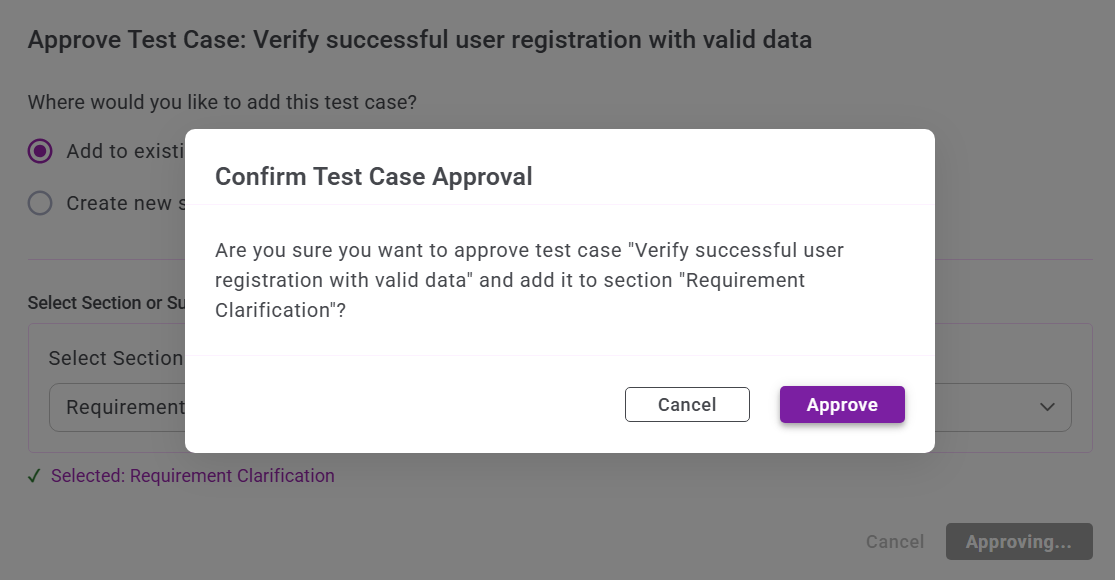Click the 'Selected: Requirement Clarification' text
The image size is (1115, 580).
pos(192,476)
